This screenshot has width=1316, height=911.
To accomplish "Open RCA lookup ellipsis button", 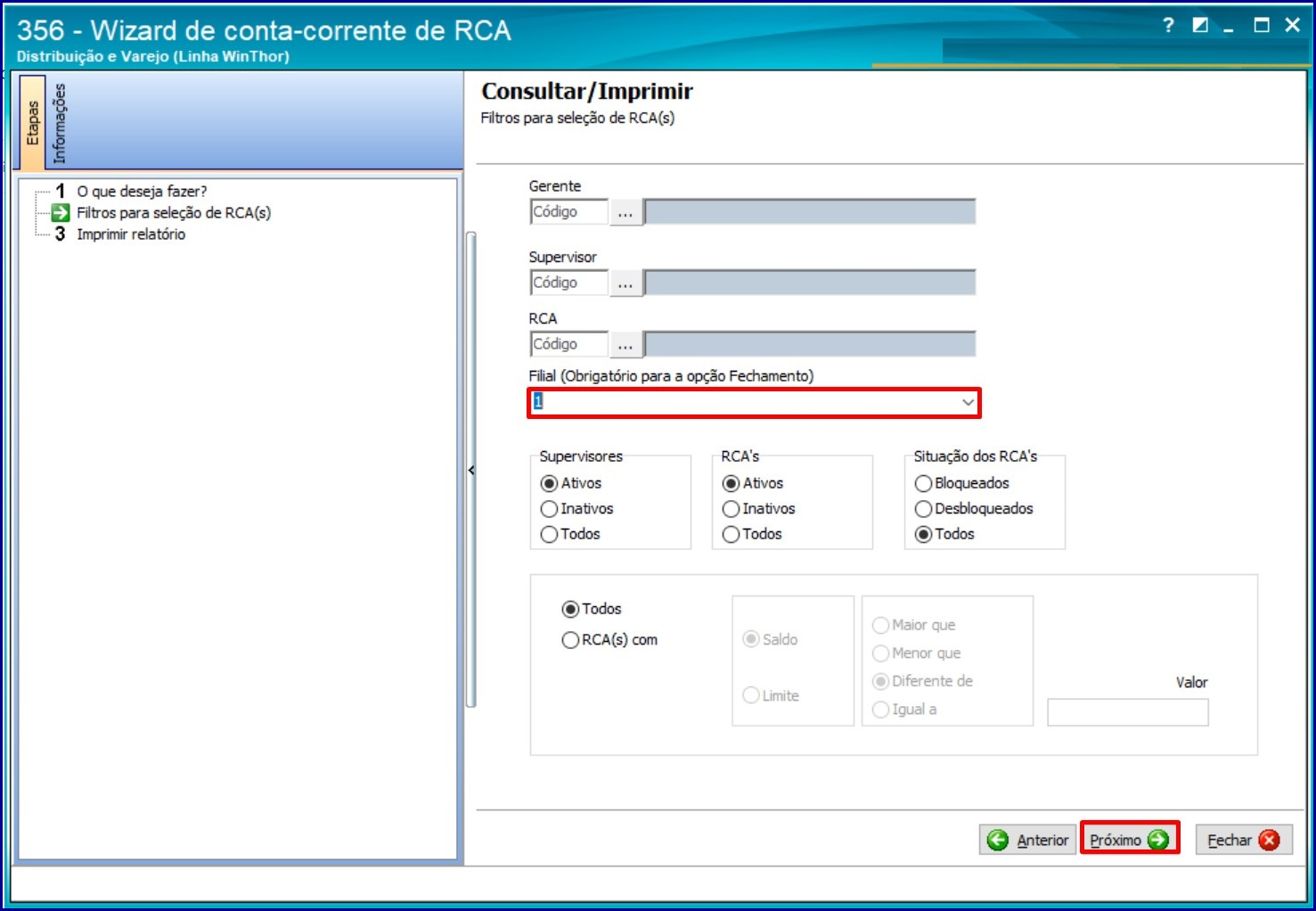I will [625, 344].
